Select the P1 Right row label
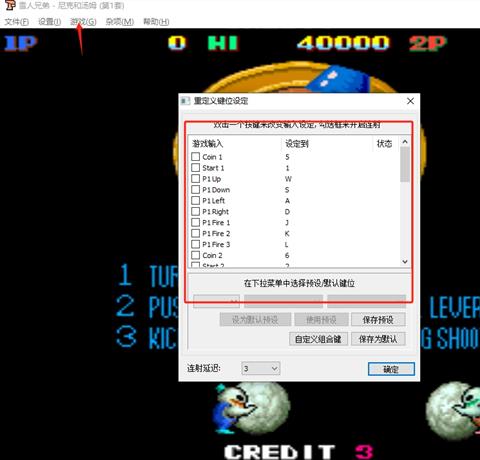The width and height of the screenshot is (480, 460). coord(216,212)
